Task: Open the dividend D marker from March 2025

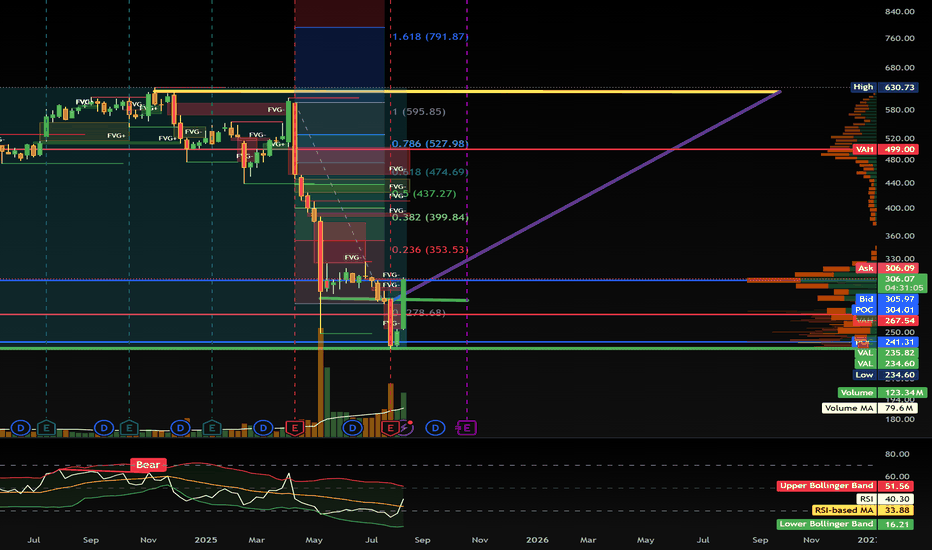Action: [263, 428]
